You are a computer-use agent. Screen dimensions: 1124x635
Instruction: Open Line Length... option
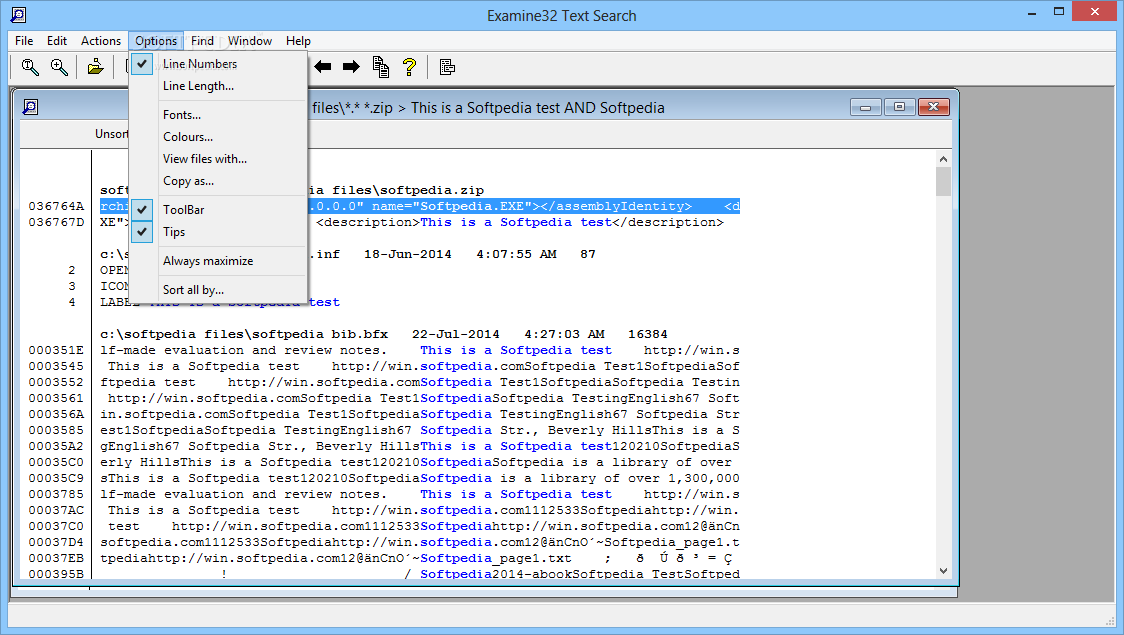click(x=218, y=86)
